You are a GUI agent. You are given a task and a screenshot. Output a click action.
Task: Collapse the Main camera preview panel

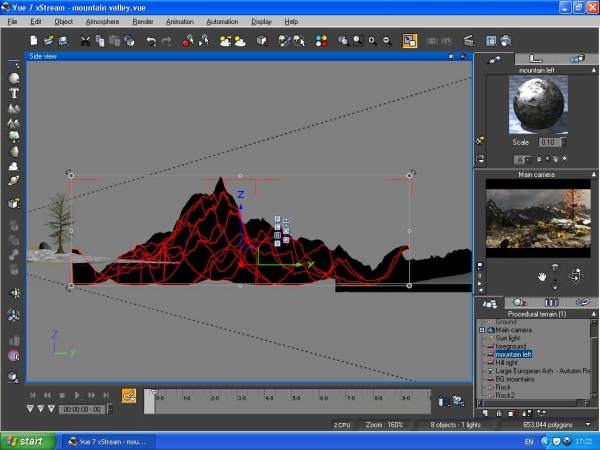point(593,174)
